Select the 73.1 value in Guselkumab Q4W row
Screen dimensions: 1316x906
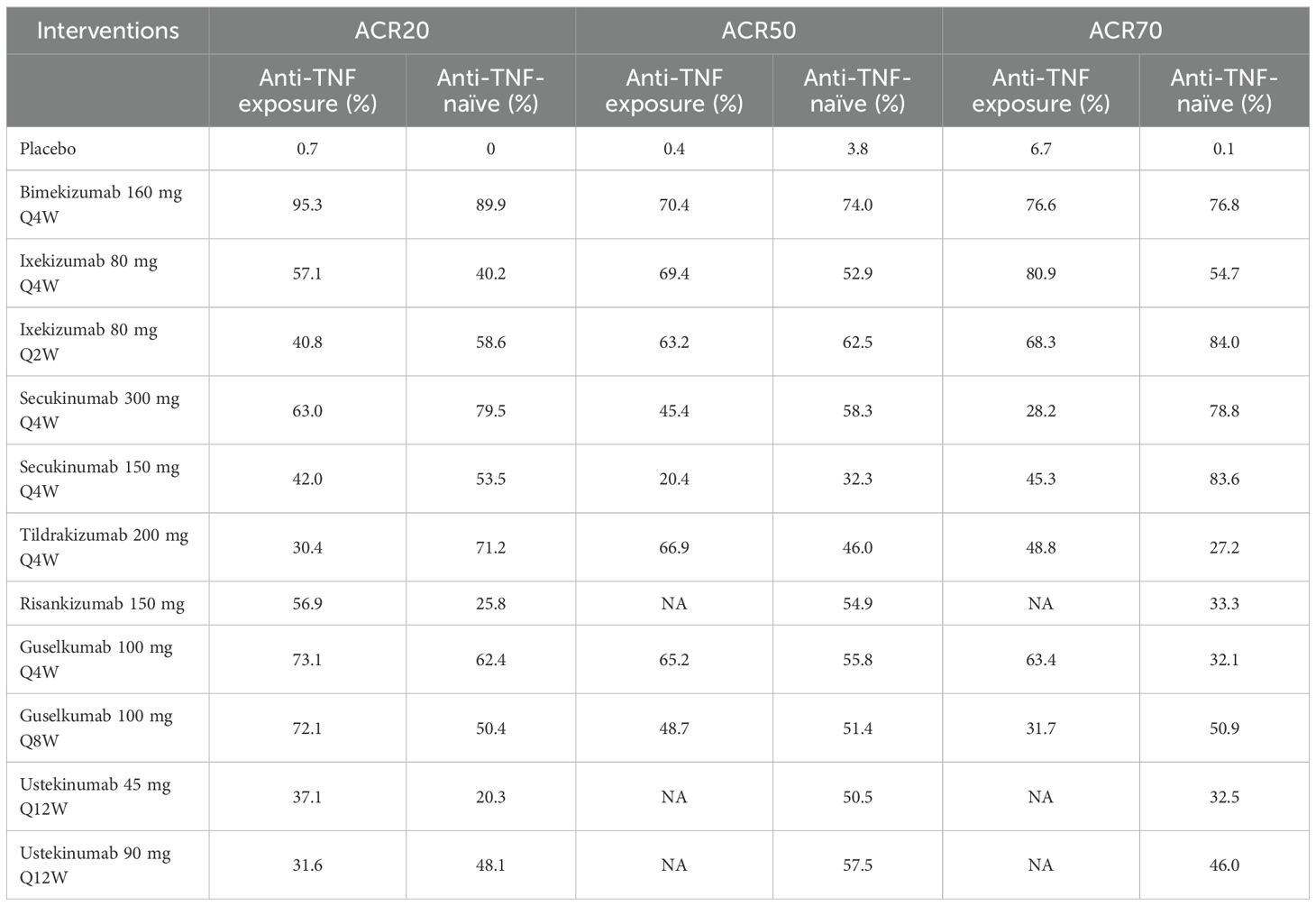(307, 659)
